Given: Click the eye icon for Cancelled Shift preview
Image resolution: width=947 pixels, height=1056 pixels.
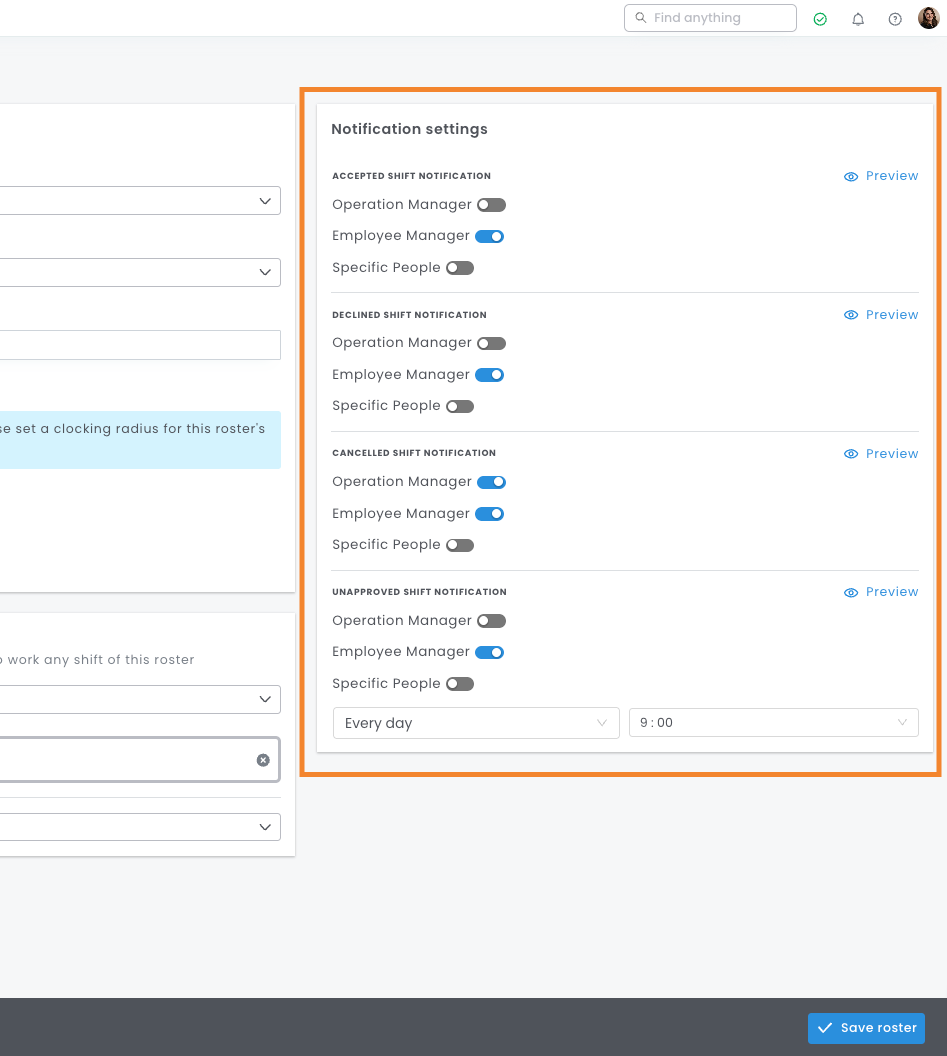Looking at the screenshot, I should (x=851, y=454).
